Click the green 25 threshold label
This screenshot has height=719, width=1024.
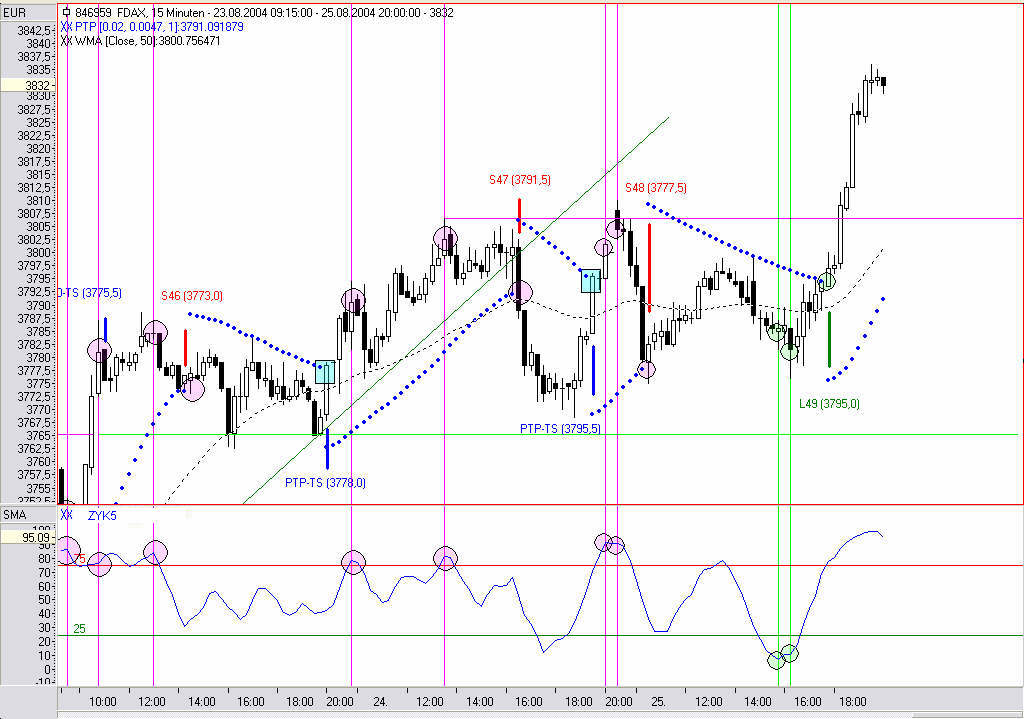coord(79,629)
